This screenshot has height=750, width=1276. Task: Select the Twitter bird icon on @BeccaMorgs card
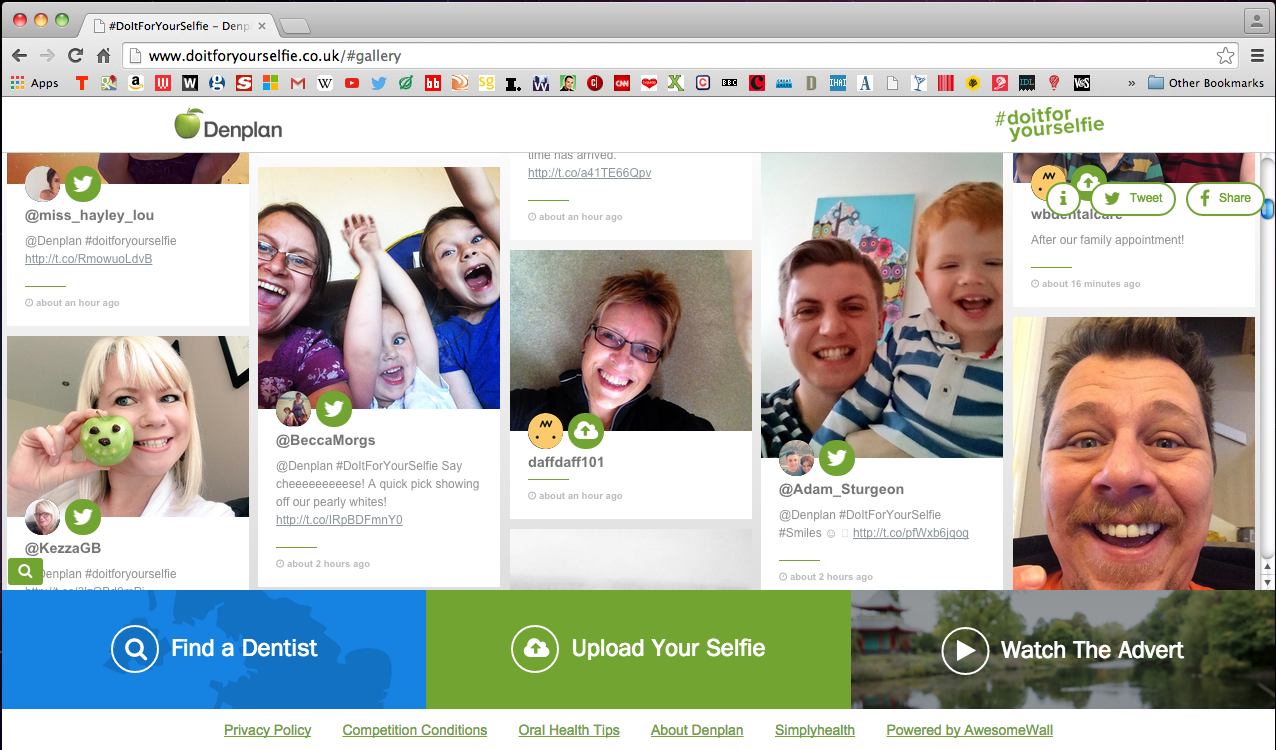[x=333, y=409]
